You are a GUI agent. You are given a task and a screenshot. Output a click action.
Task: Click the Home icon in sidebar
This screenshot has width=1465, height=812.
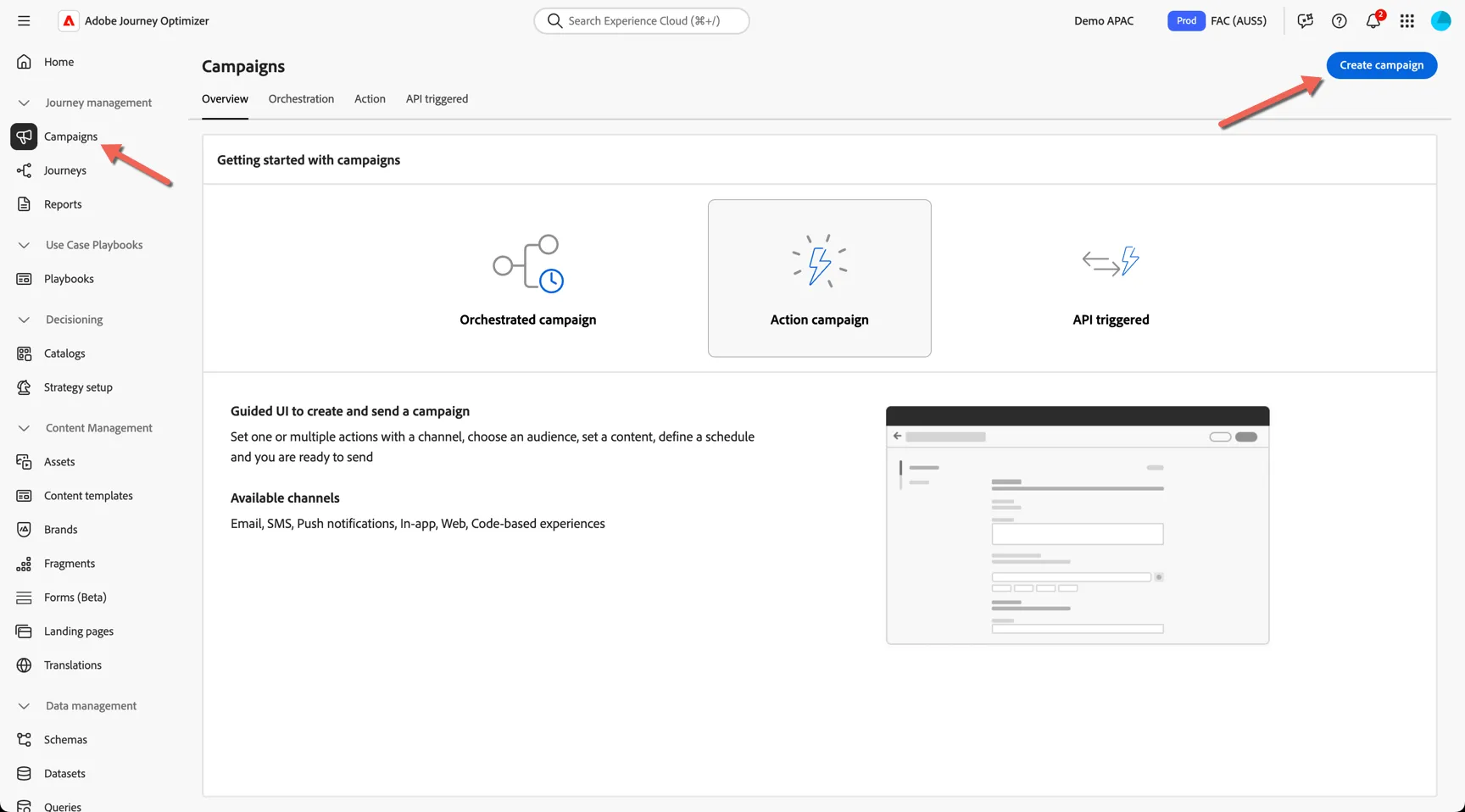pos(24,62)
